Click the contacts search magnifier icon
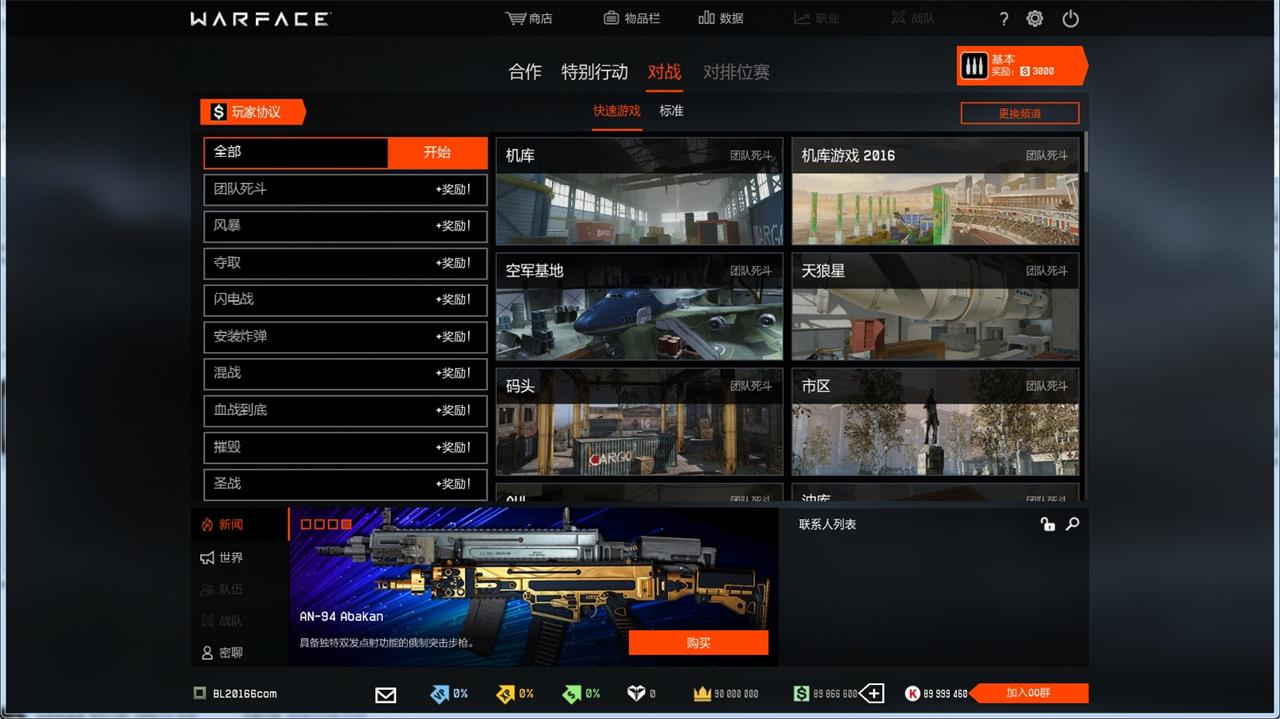Screen dimensions: 1280x719 point(1072,524)
